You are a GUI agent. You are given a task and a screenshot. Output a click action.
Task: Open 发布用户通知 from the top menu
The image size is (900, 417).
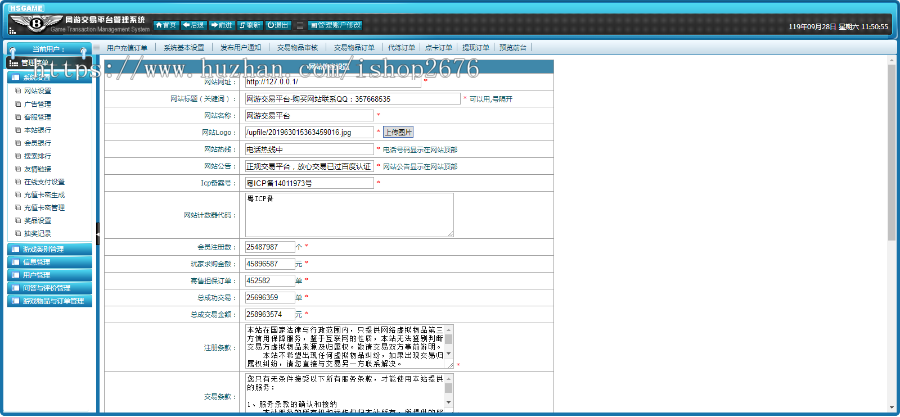pyautogui.click(x=241, y=47)
